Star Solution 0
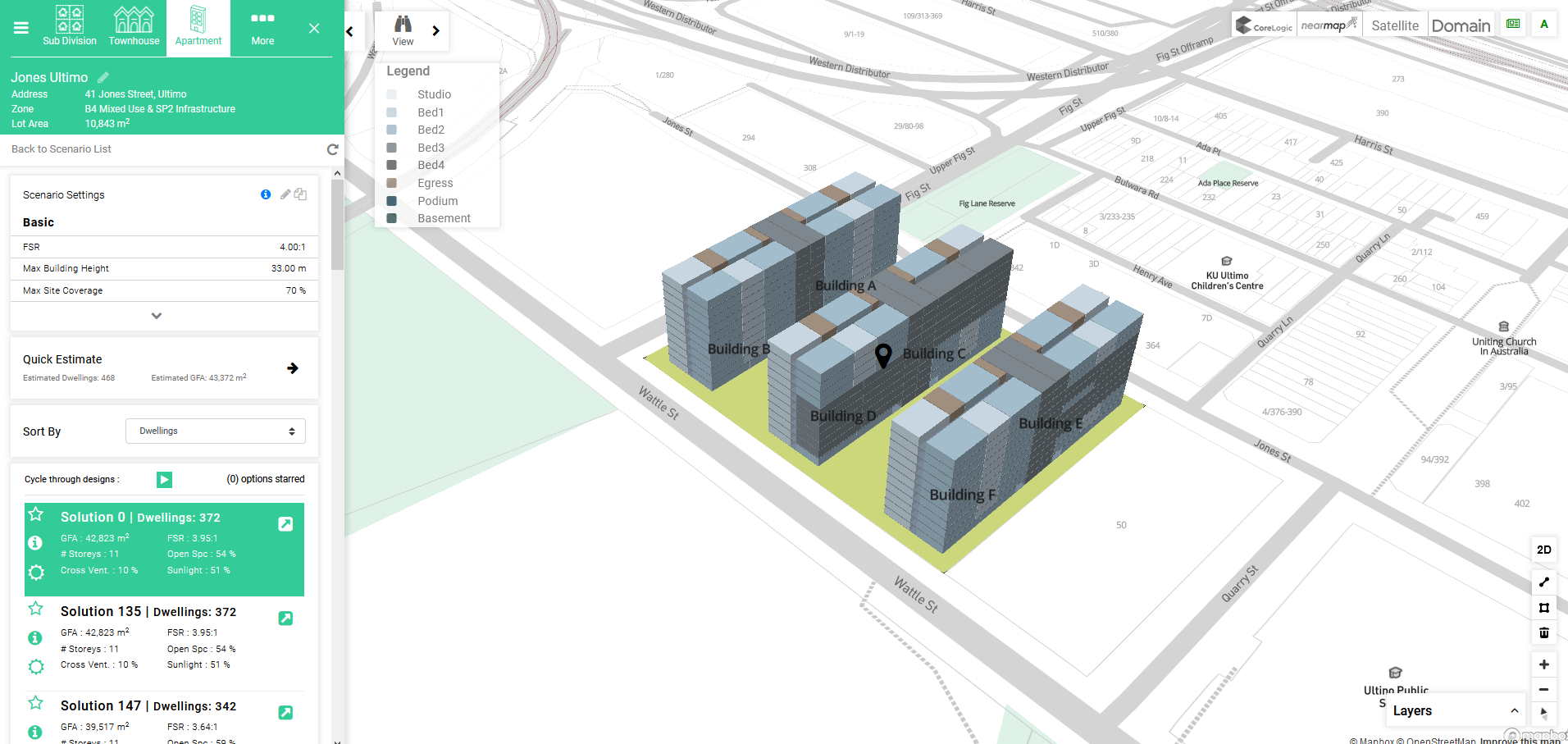 pyautogui.click(x=36, y=514)
